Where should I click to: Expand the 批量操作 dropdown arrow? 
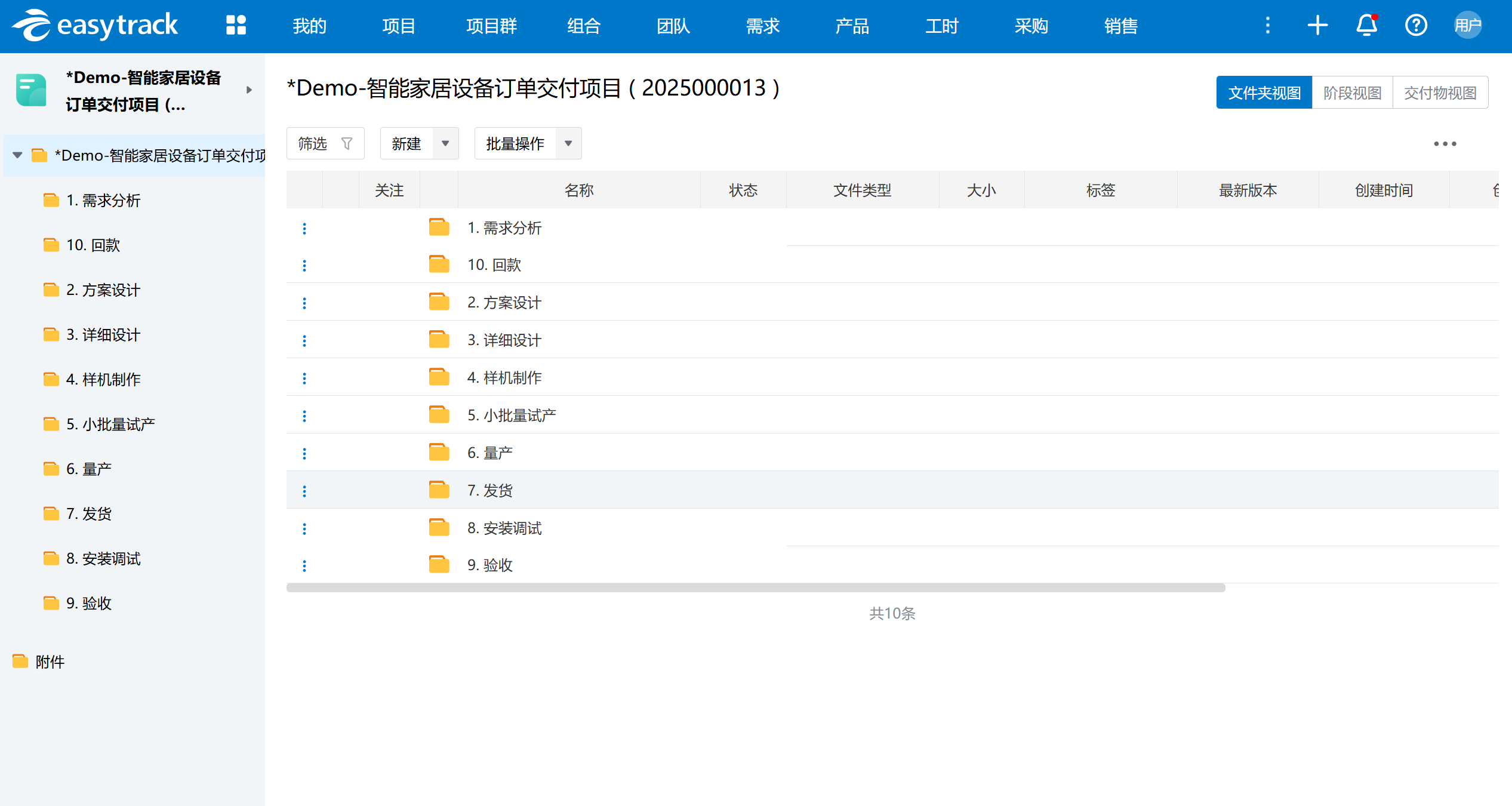(568, 144)
